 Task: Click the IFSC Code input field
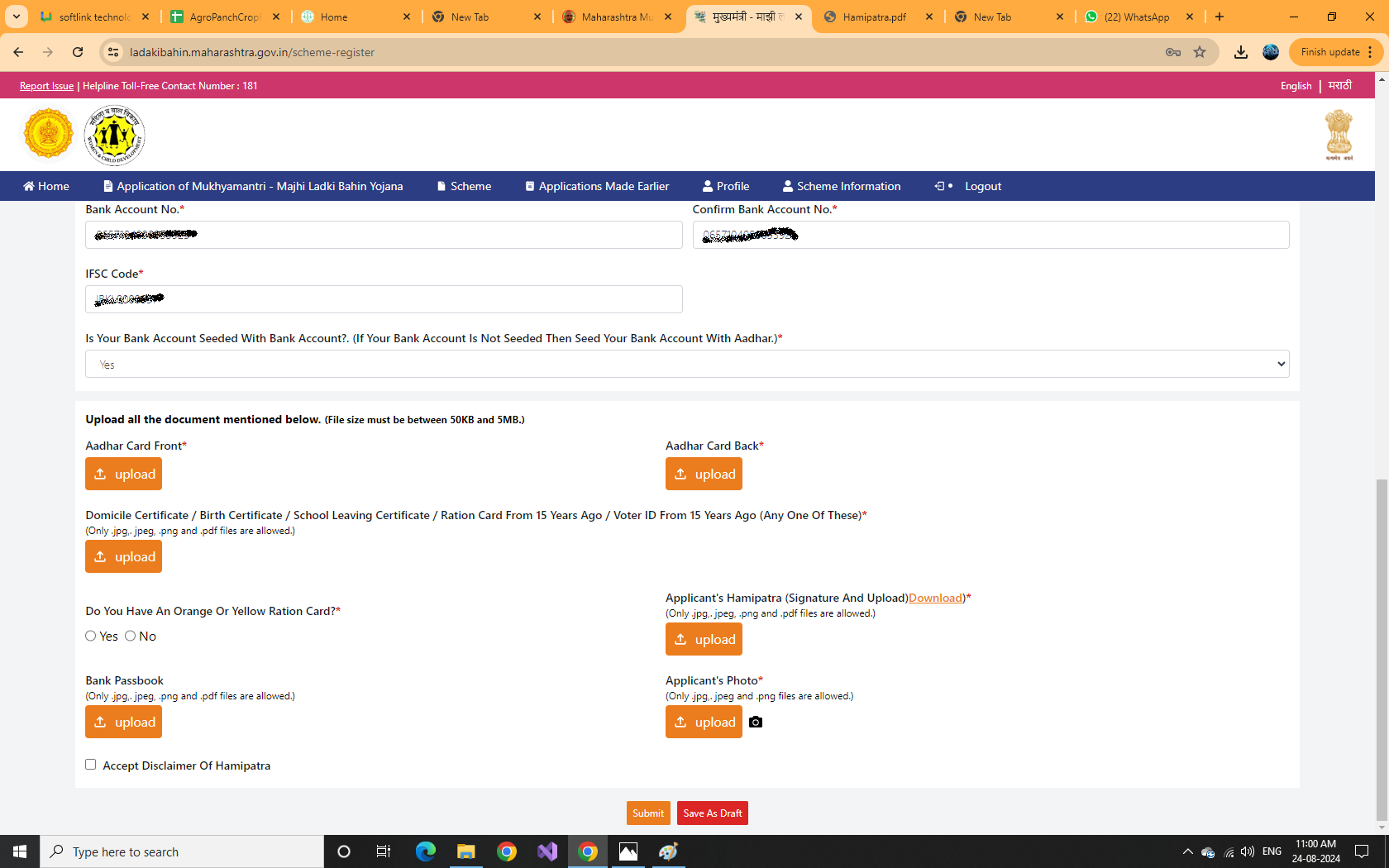(x=384, y=299)
